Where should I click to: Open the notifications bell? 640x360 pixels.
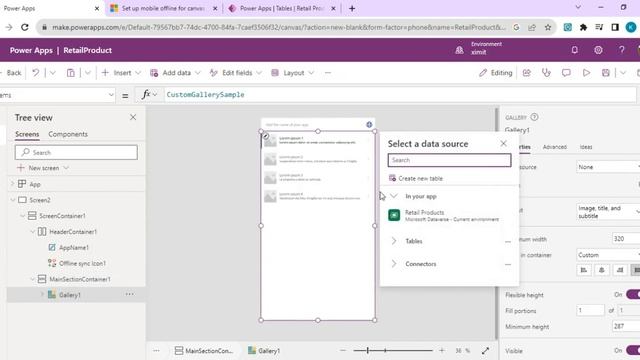[574, 50]
